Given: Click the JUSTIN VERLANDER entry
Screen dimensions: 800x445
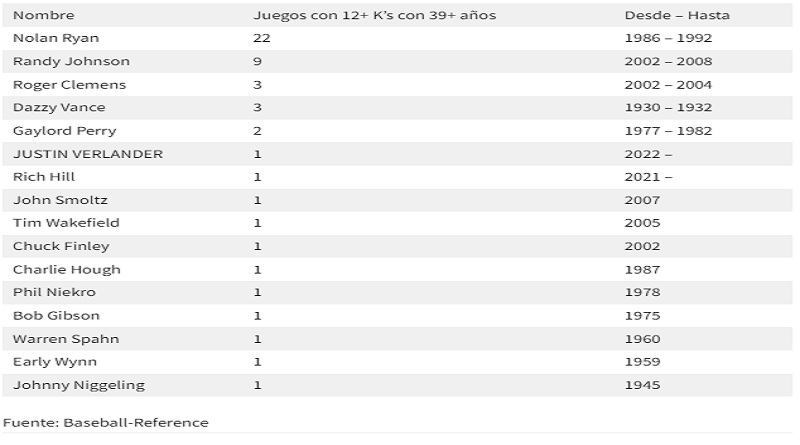Looking at the screenshot, I should [88, 154].
